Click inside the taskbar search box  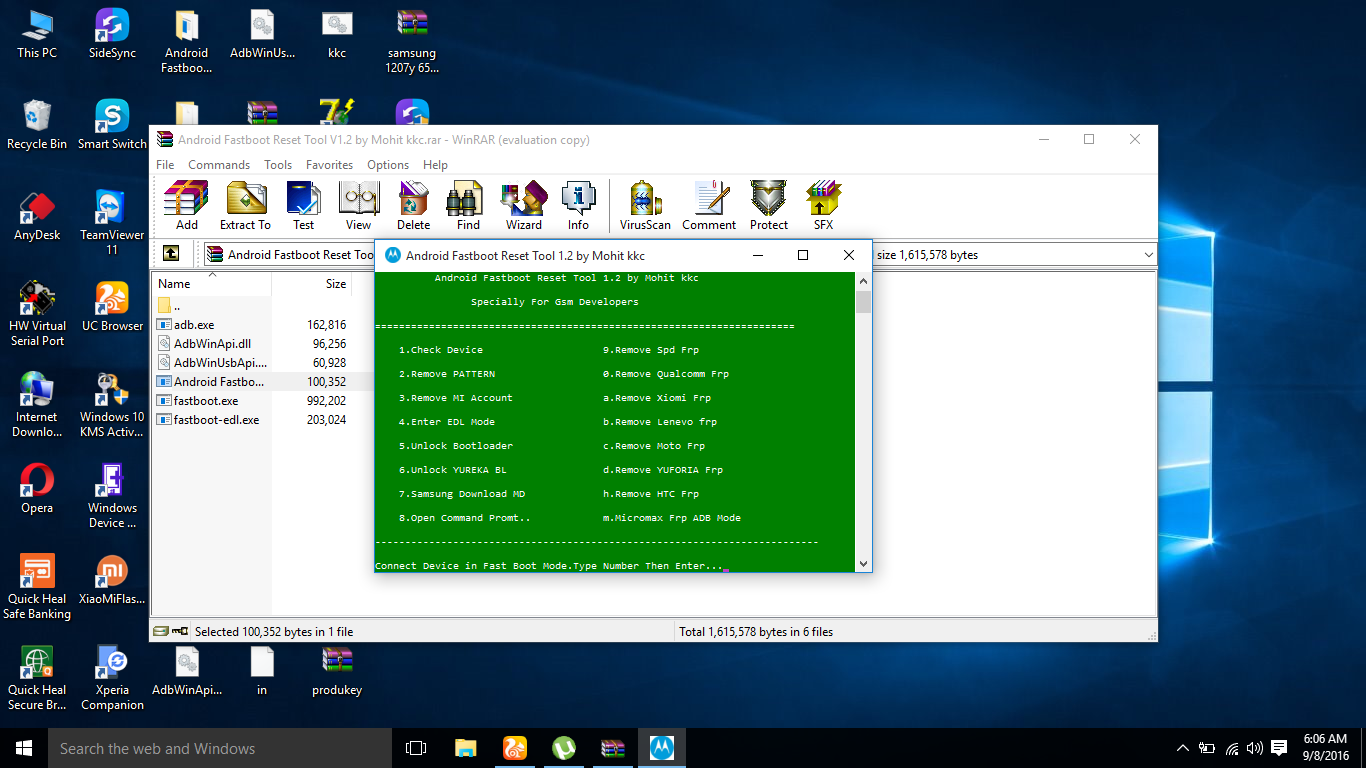tap(220, 748)
